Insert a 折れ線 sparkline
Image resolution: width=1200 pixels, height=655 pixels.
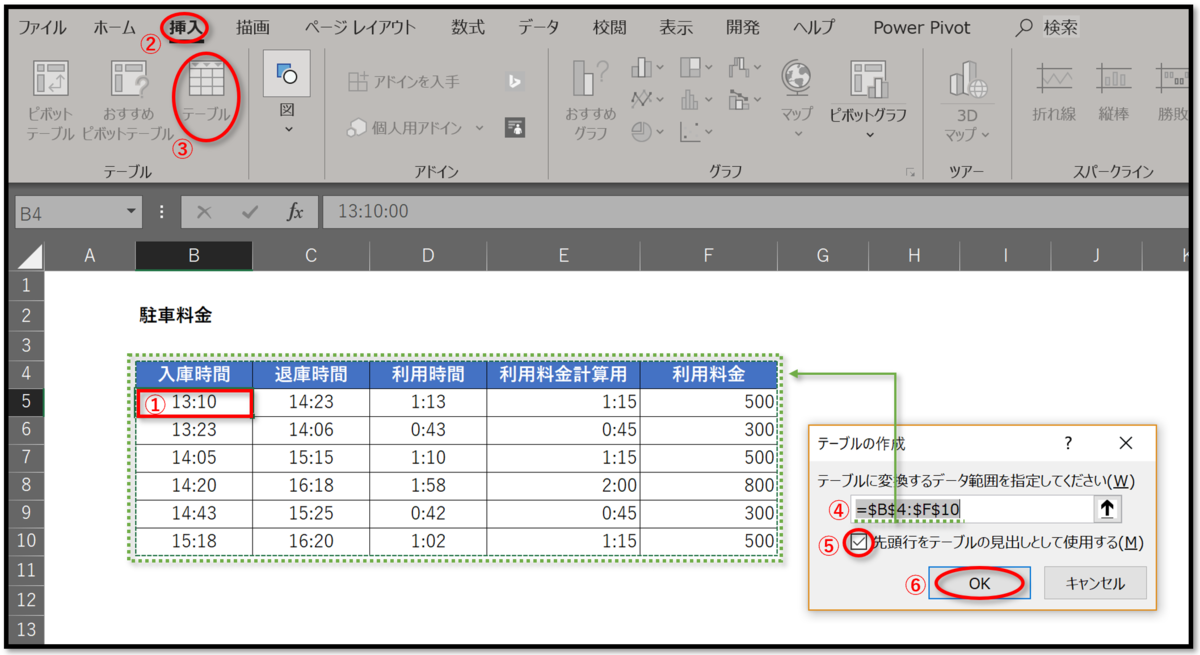coord(1054,92)
